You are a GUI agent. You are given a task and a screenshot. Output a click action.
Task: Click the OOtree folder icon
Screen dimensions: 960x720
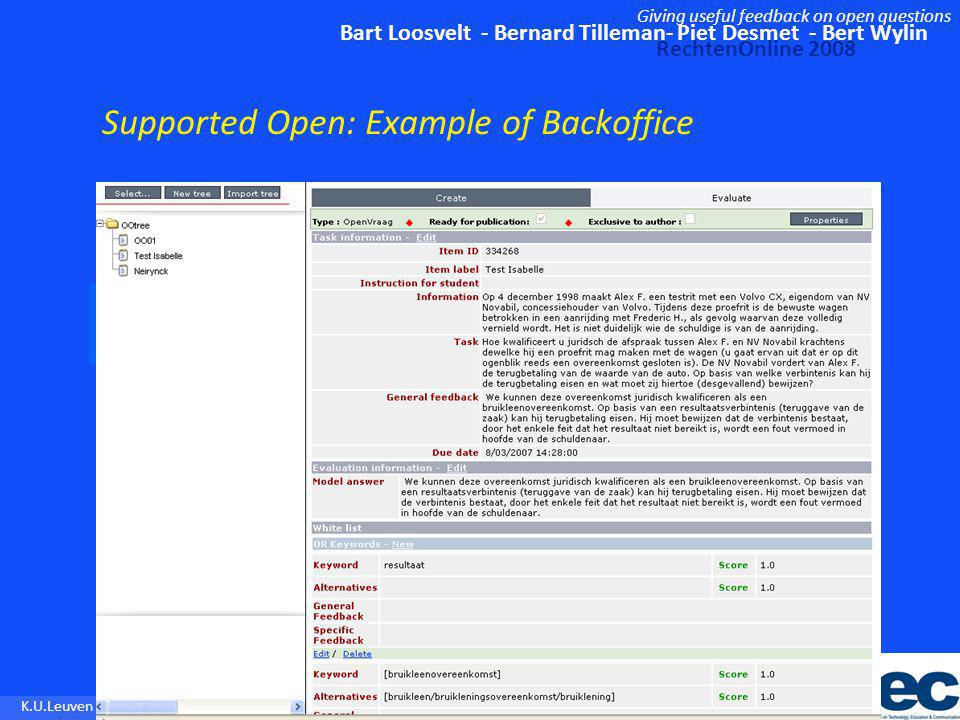tap(111, 225)
